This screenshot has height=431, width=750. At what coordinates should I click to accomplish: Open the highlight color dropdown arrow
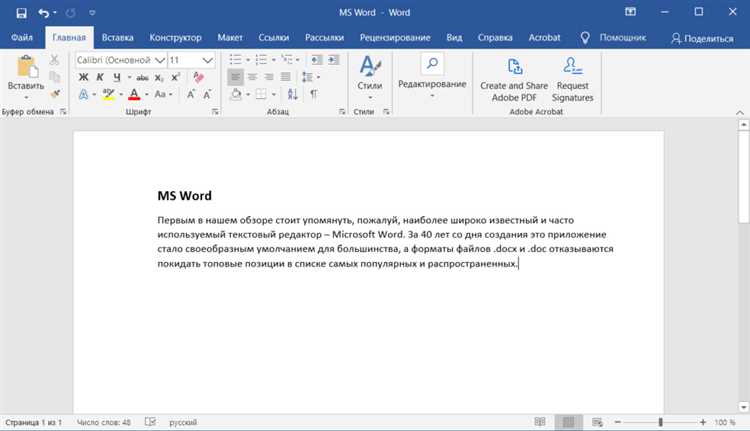(121, 95)
